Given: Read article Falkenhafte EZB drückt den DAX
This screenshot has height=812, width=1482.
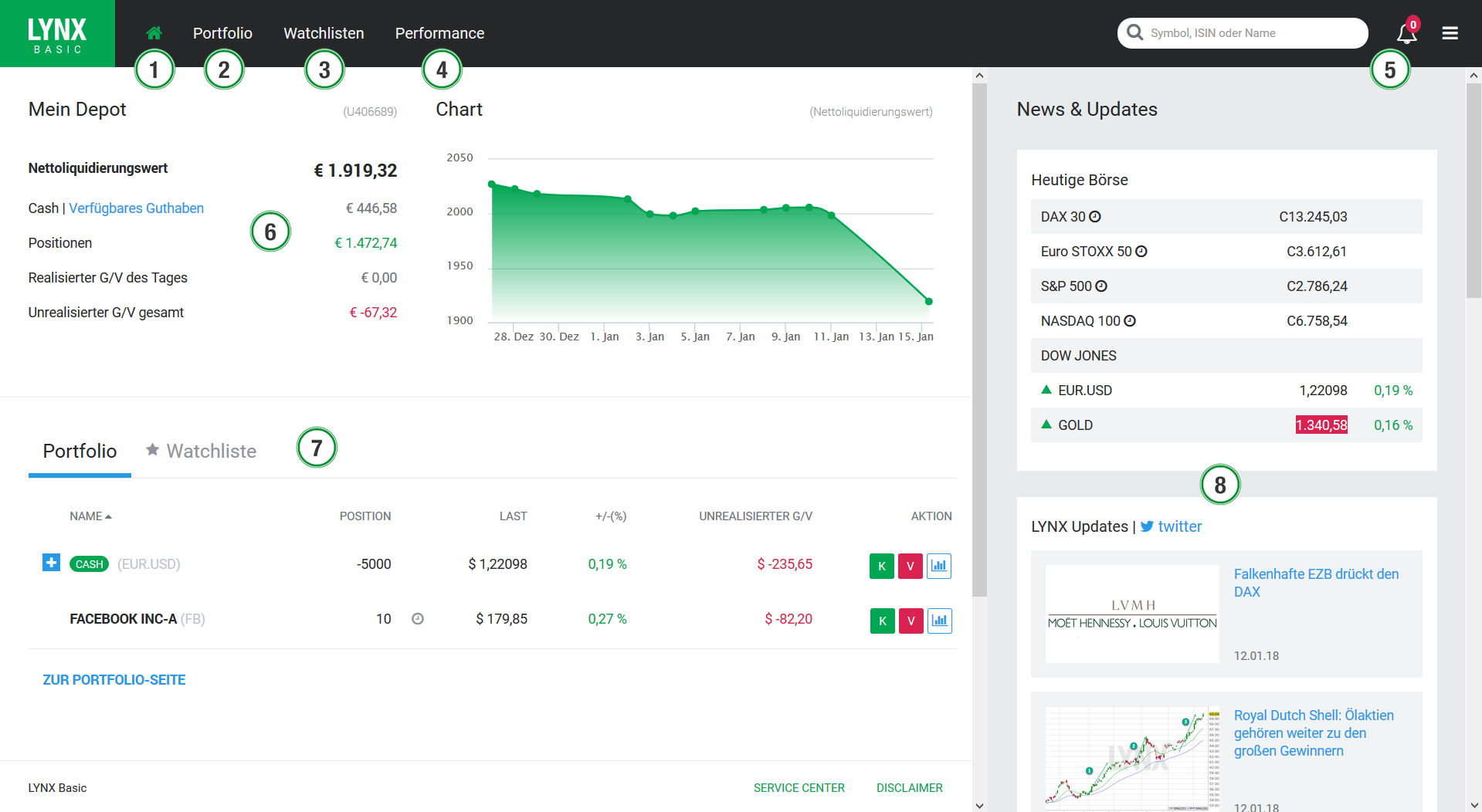Looking at the screenshot, I should [x=1316, y=583].
